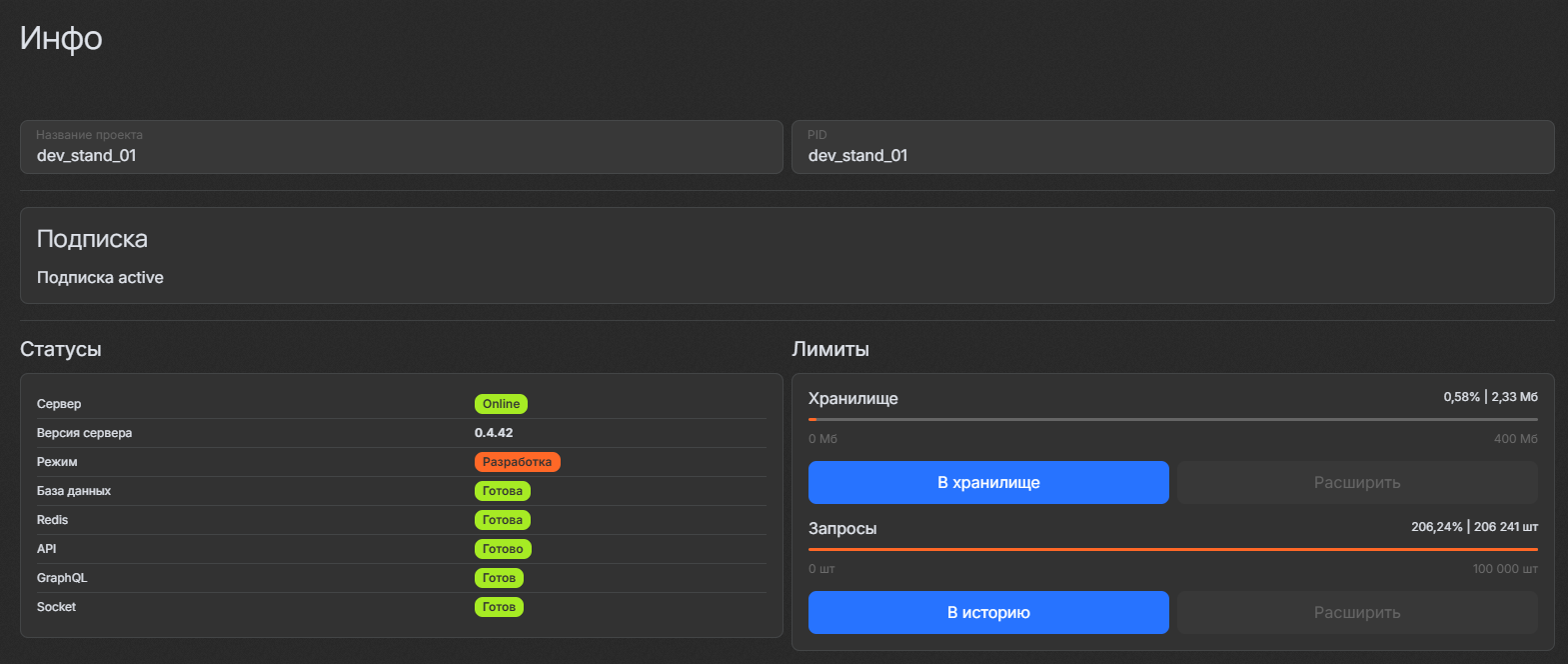The width and height of the screenshot is (1568, 664).
Task: Click the Готова badge in Redis row
Action: pos(502,520)
